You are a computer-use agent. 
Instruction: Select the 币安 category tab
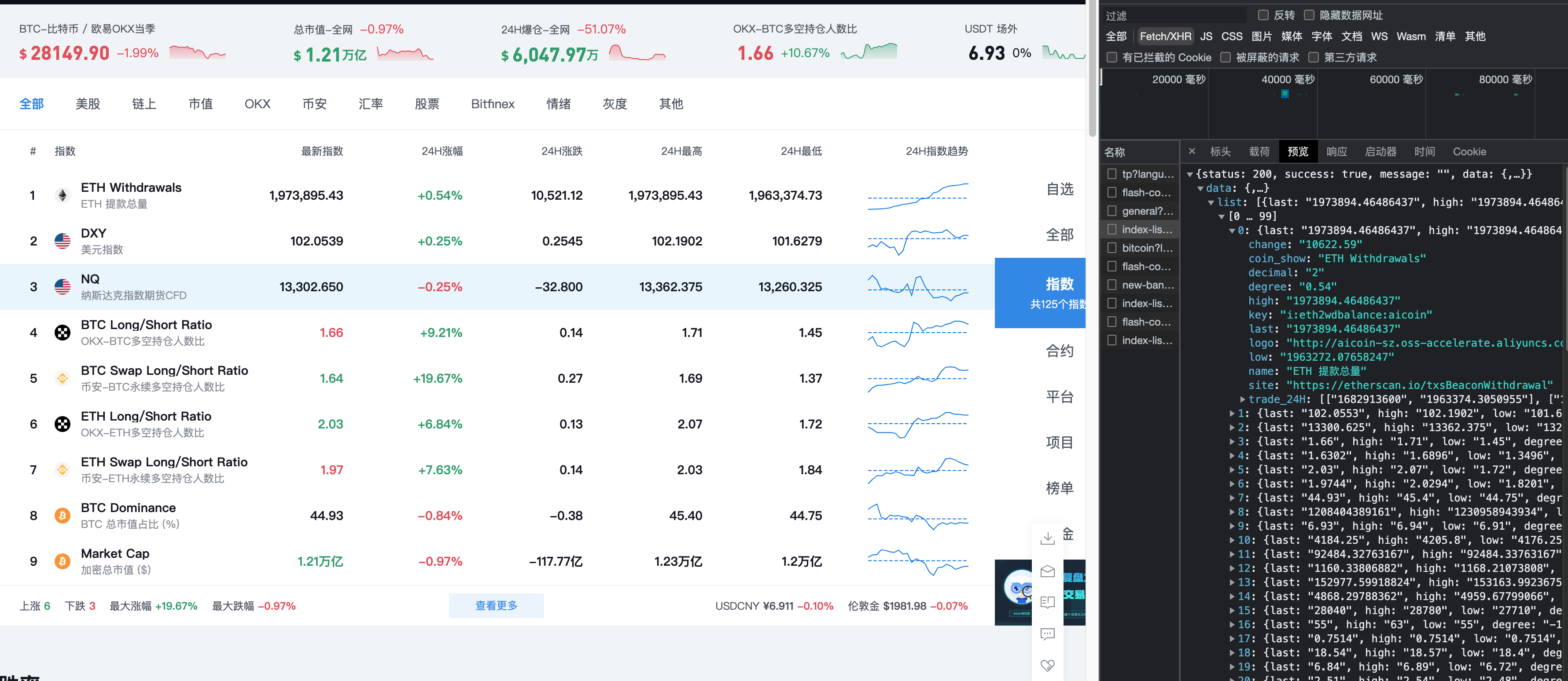click(314, 104)
